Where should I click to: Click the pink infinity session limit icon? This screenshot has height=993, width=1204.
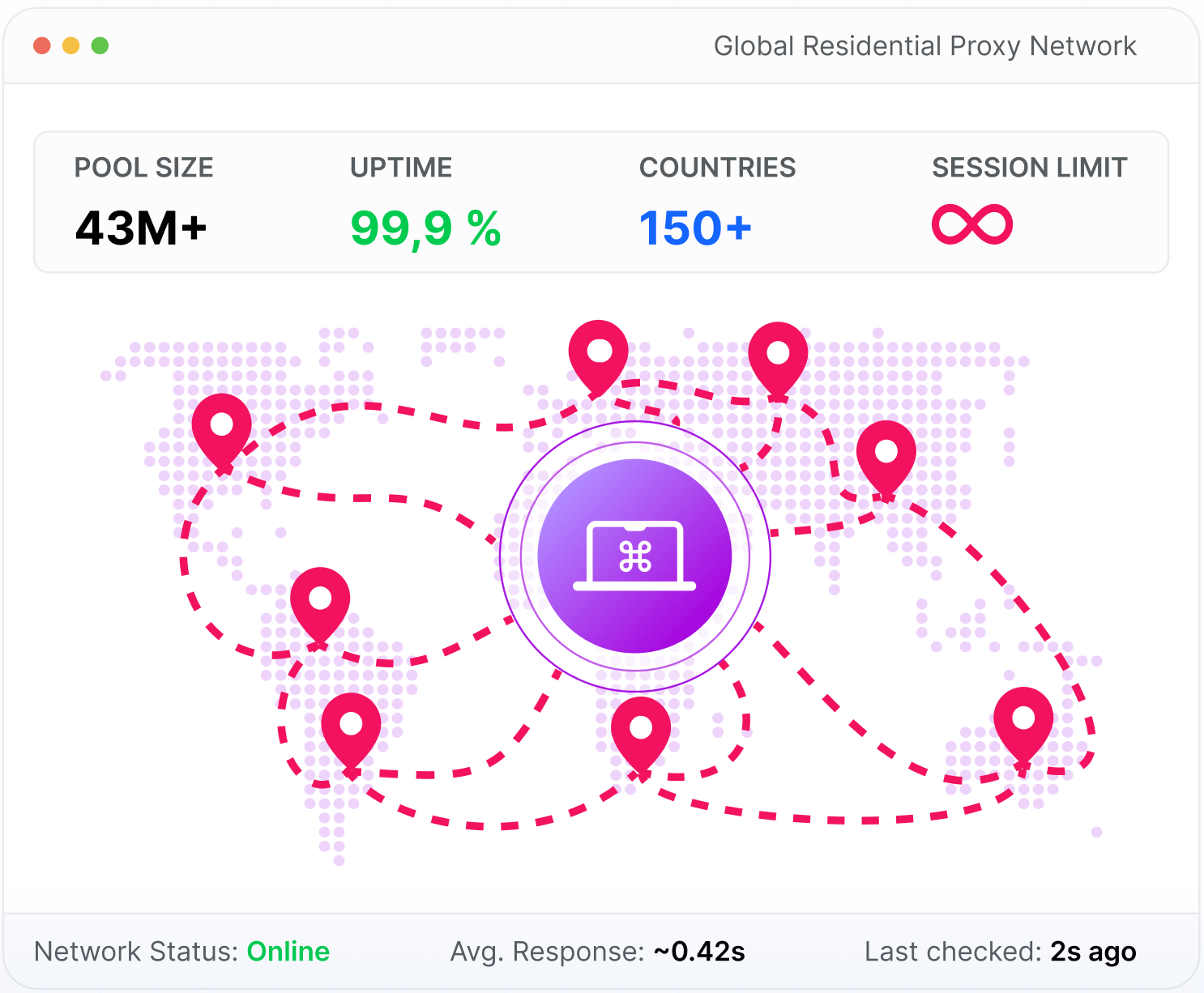coord(972,224)
